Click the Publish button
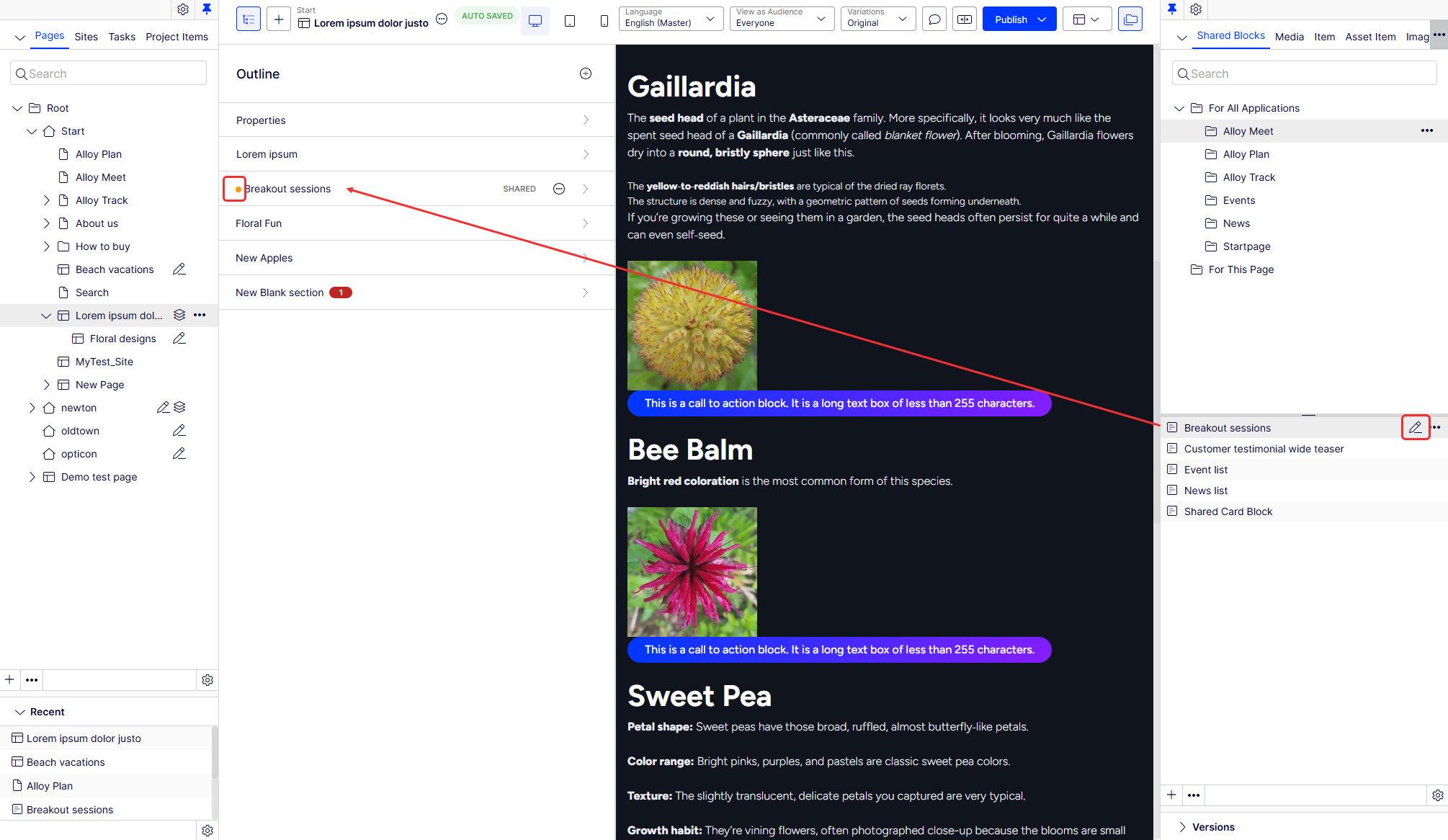Viewport: 1448px width, 840px height. tap(1011, 19)
